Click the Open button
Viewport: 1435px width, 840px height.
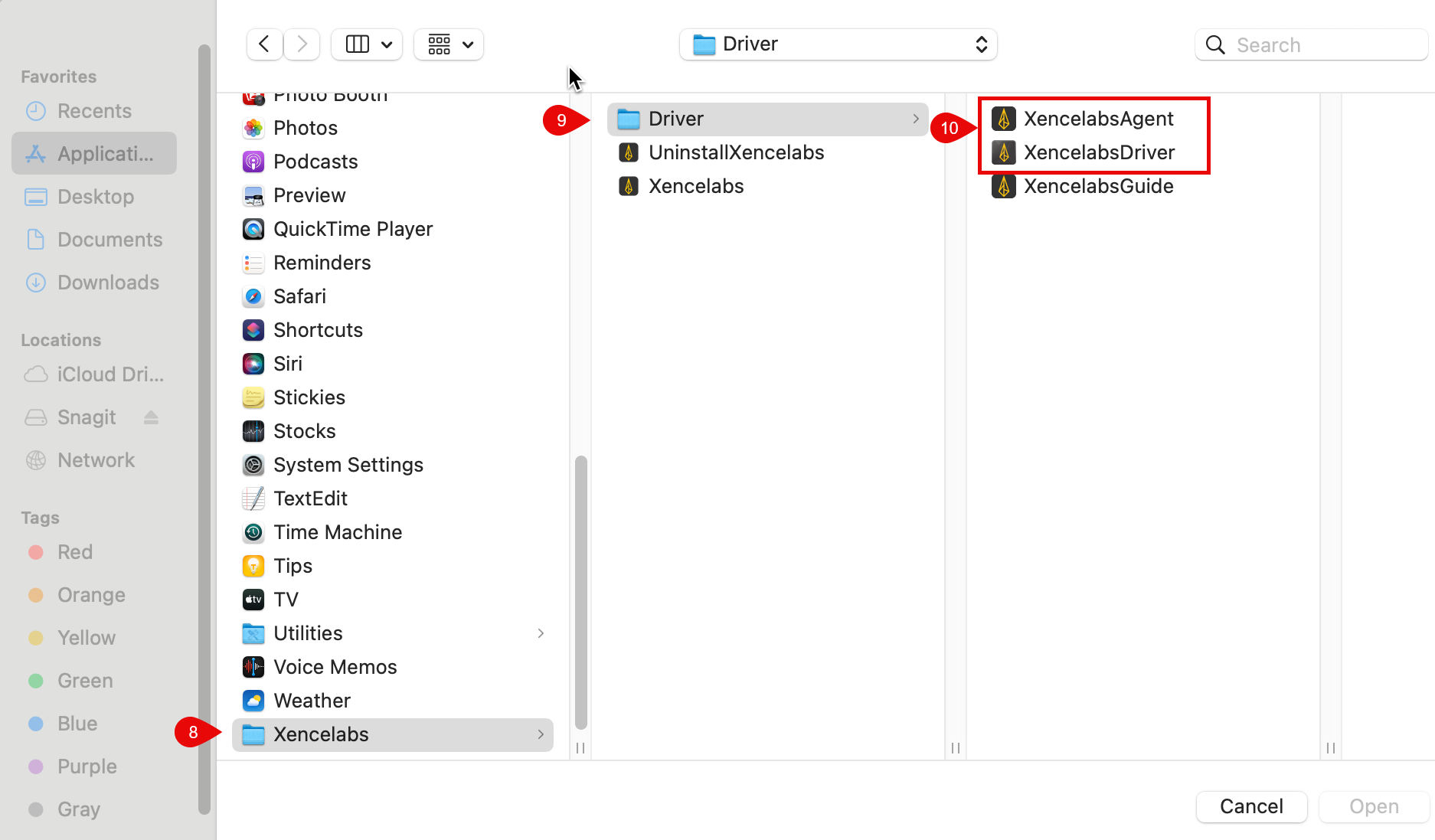pyautogui.click(x=1374, y=806)
